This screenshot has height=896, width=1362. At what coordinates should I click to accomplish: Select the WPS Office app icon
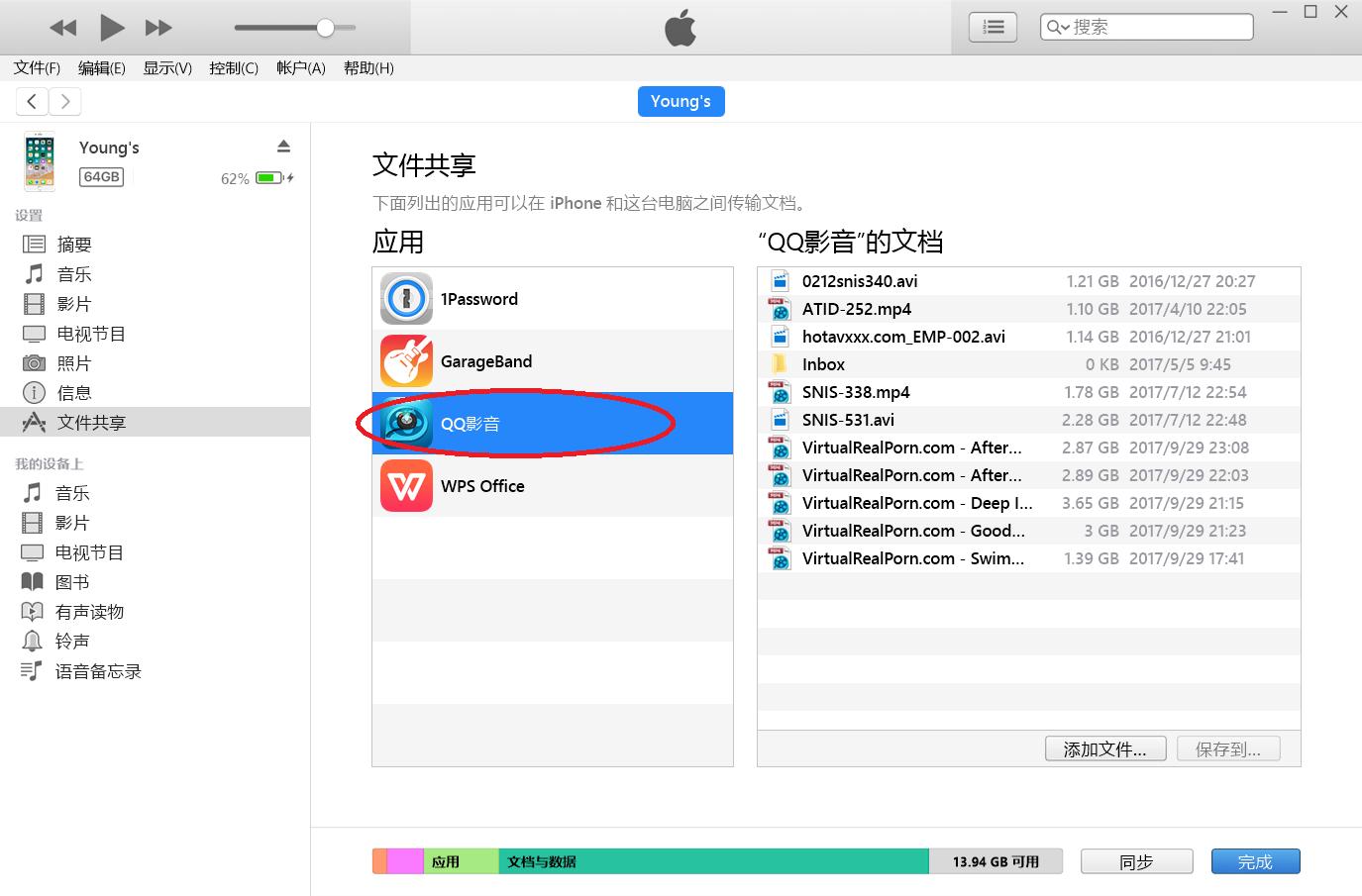[x=406, y=485]
